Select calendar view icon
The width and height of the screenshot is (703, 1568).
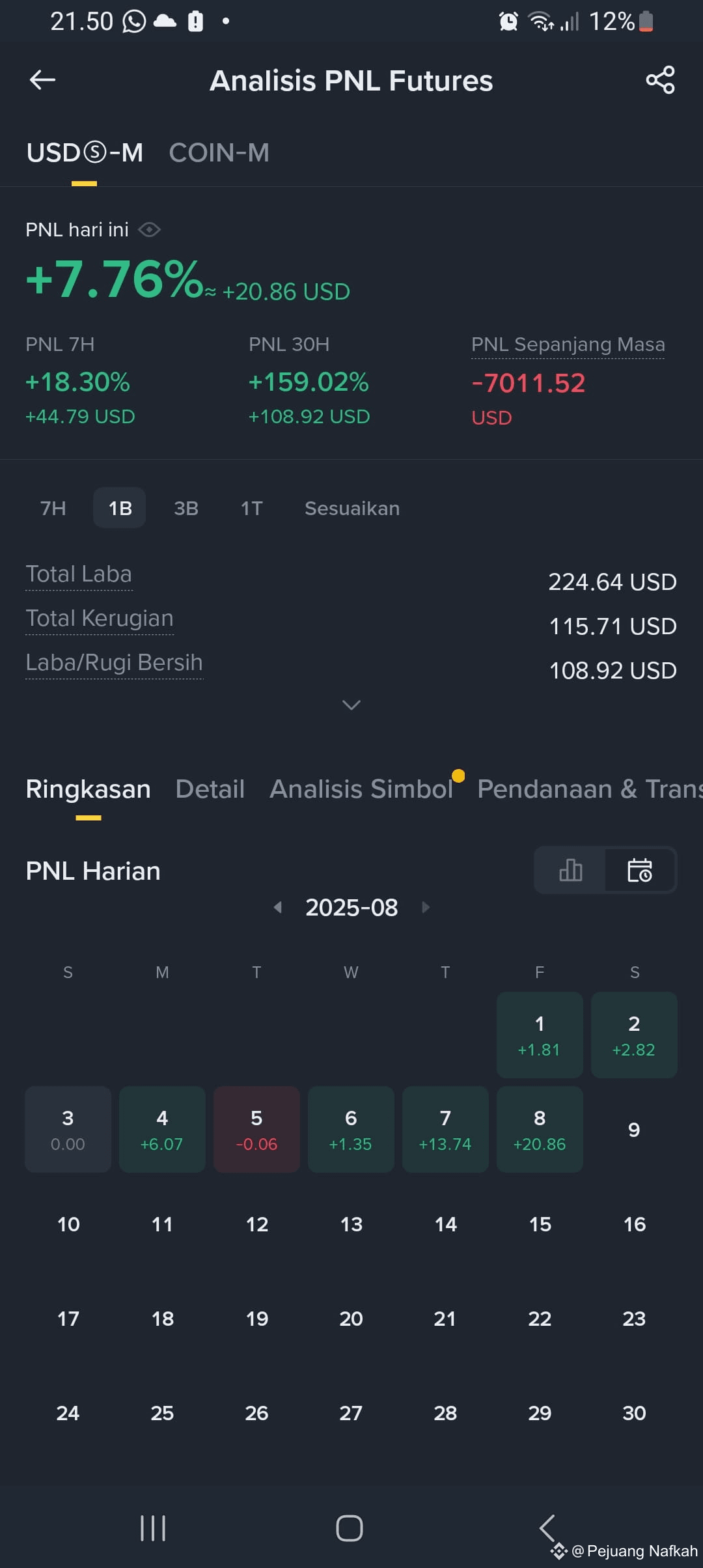[x=640, y=870]
